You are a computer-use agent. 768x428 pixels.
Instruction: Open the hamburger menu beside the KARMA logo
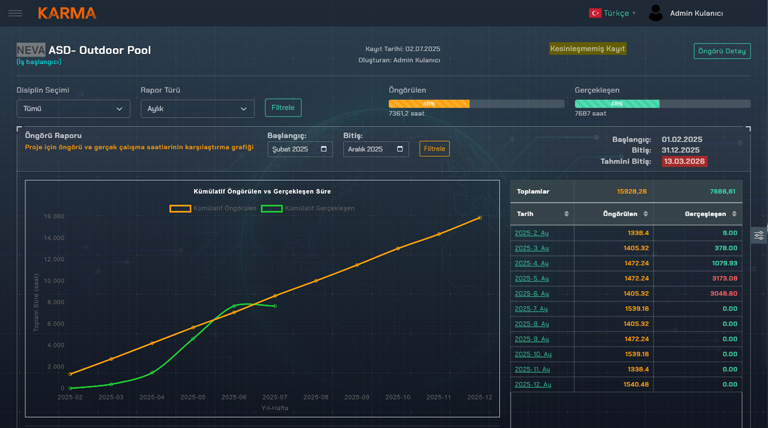[x=15, y=13]
